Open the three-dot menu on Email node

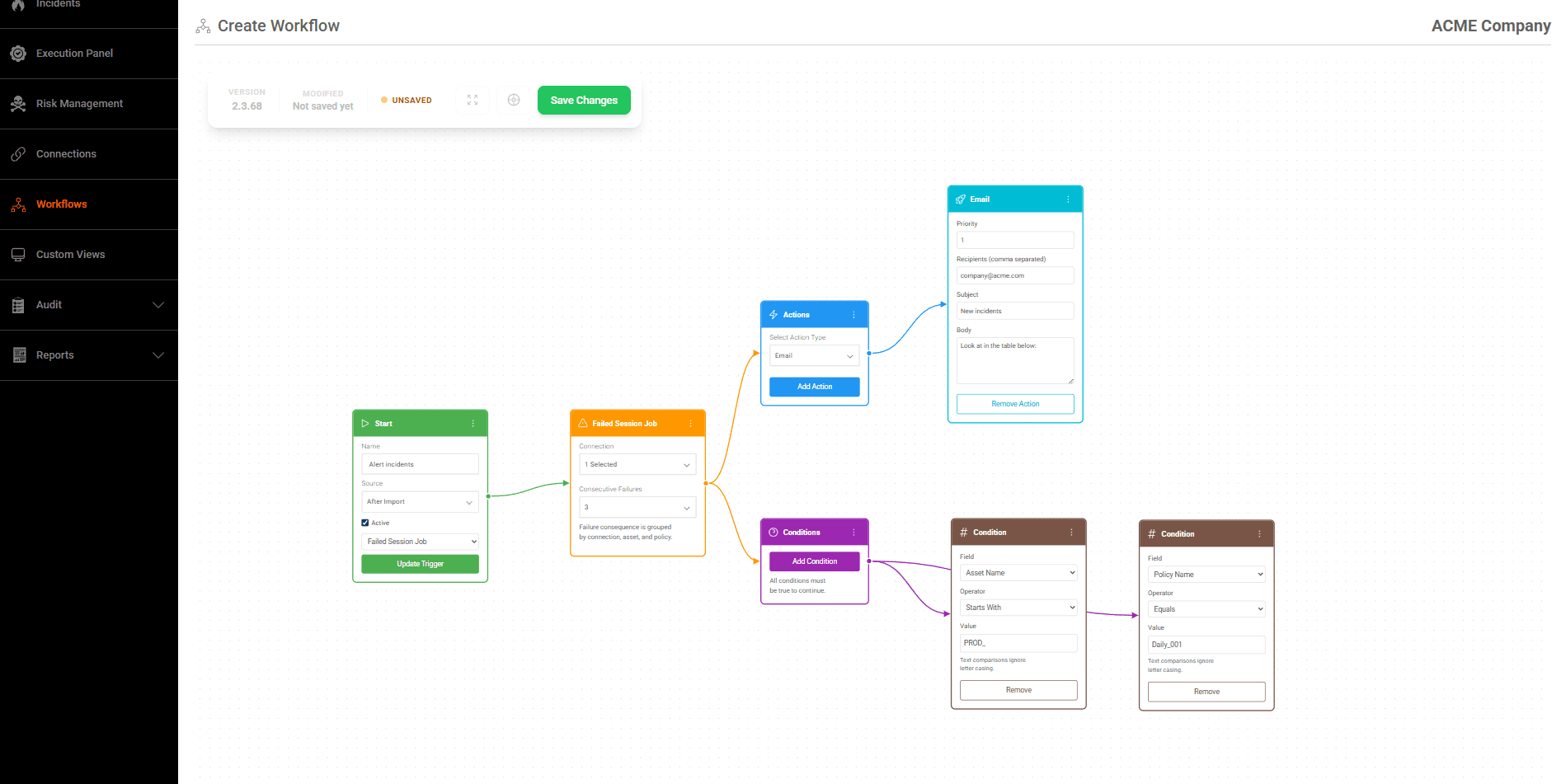point(1070,199)
